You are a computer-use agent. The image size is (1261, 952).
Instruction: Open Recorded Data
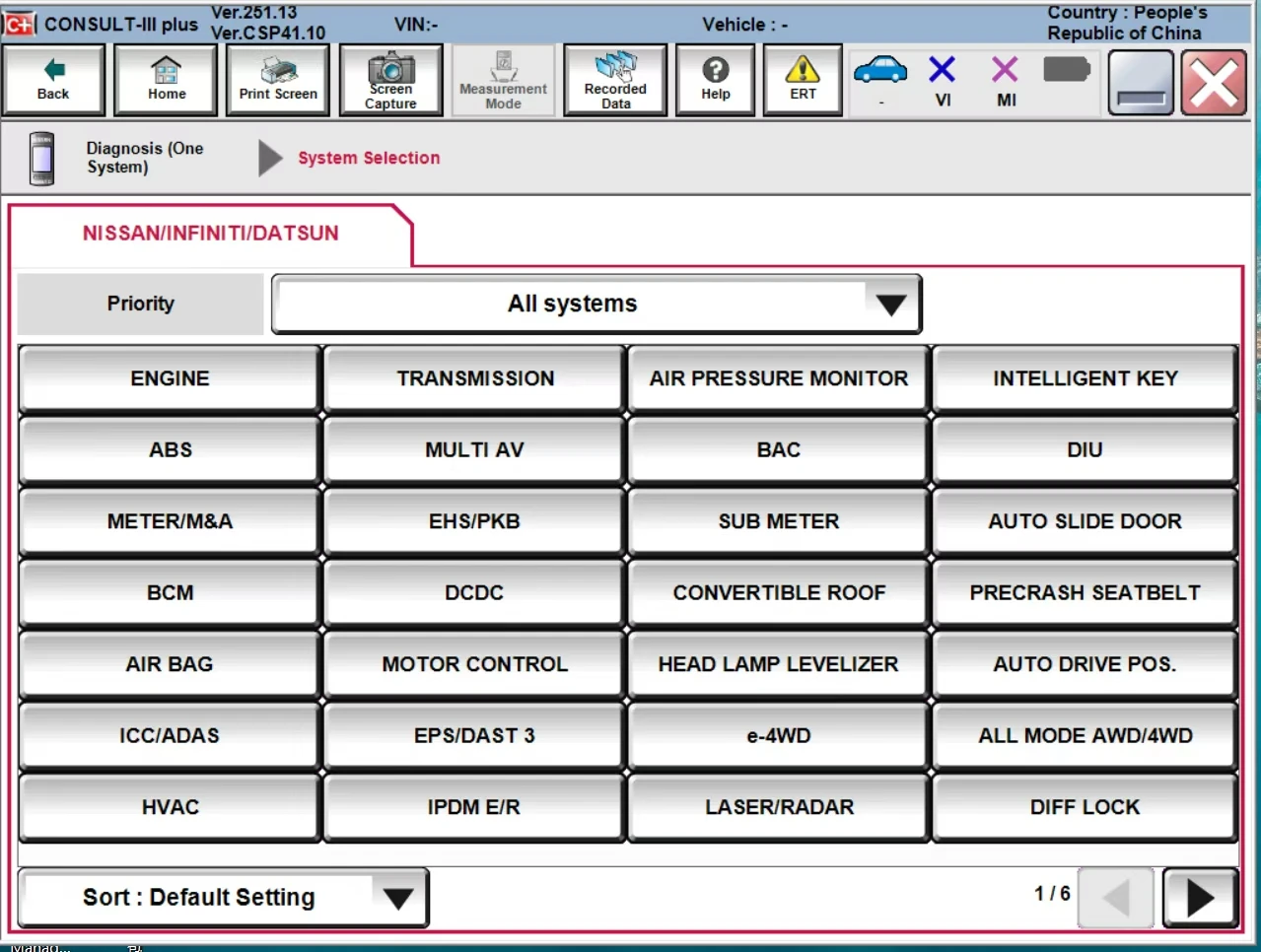point(615,80)
